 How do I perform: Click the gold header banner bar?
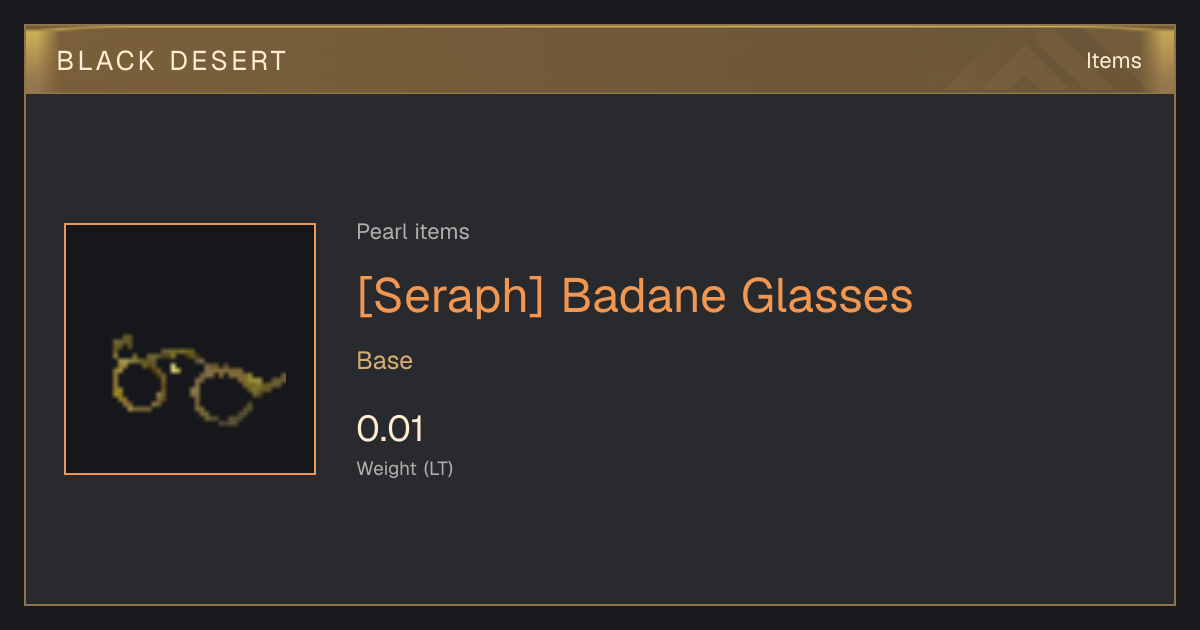point(600,60)
